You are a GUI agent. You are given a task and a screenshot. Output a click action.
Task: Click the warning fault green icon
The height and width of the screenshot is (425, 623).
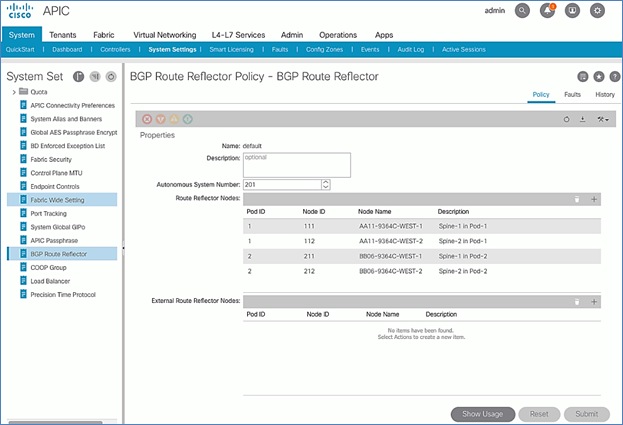tap(188, 119)
